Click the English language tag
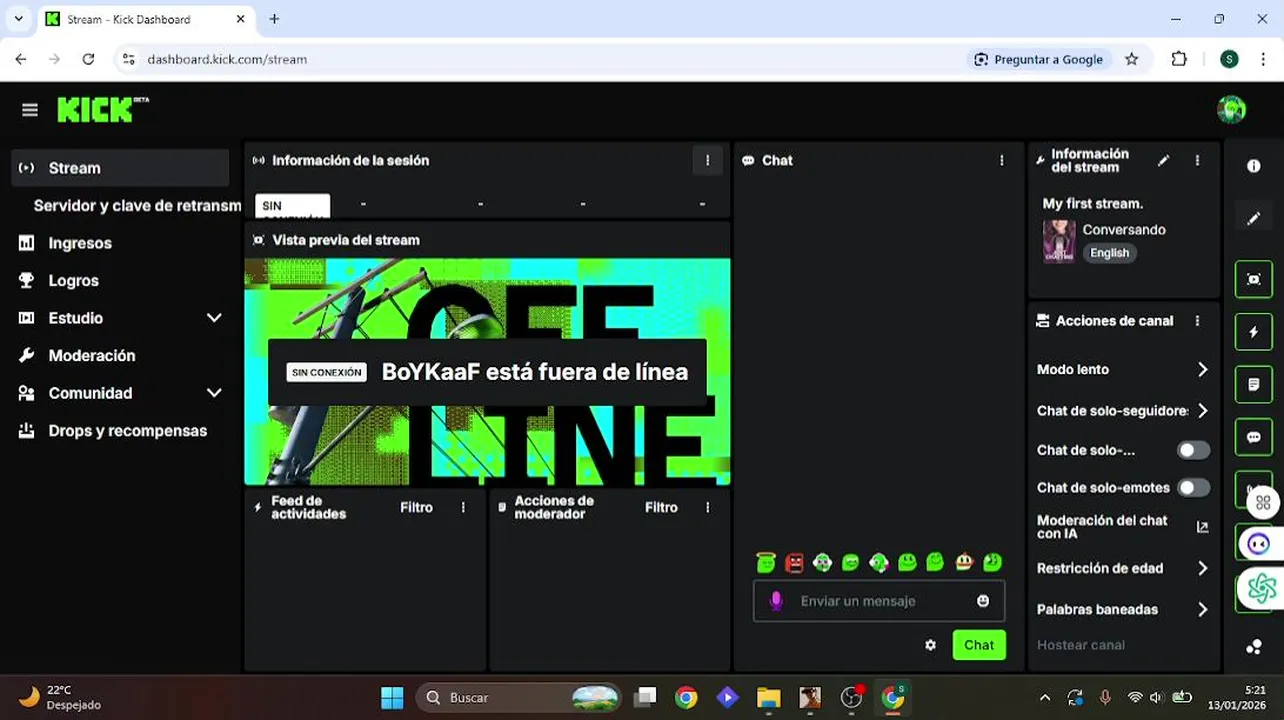 tap(1109, 253)
